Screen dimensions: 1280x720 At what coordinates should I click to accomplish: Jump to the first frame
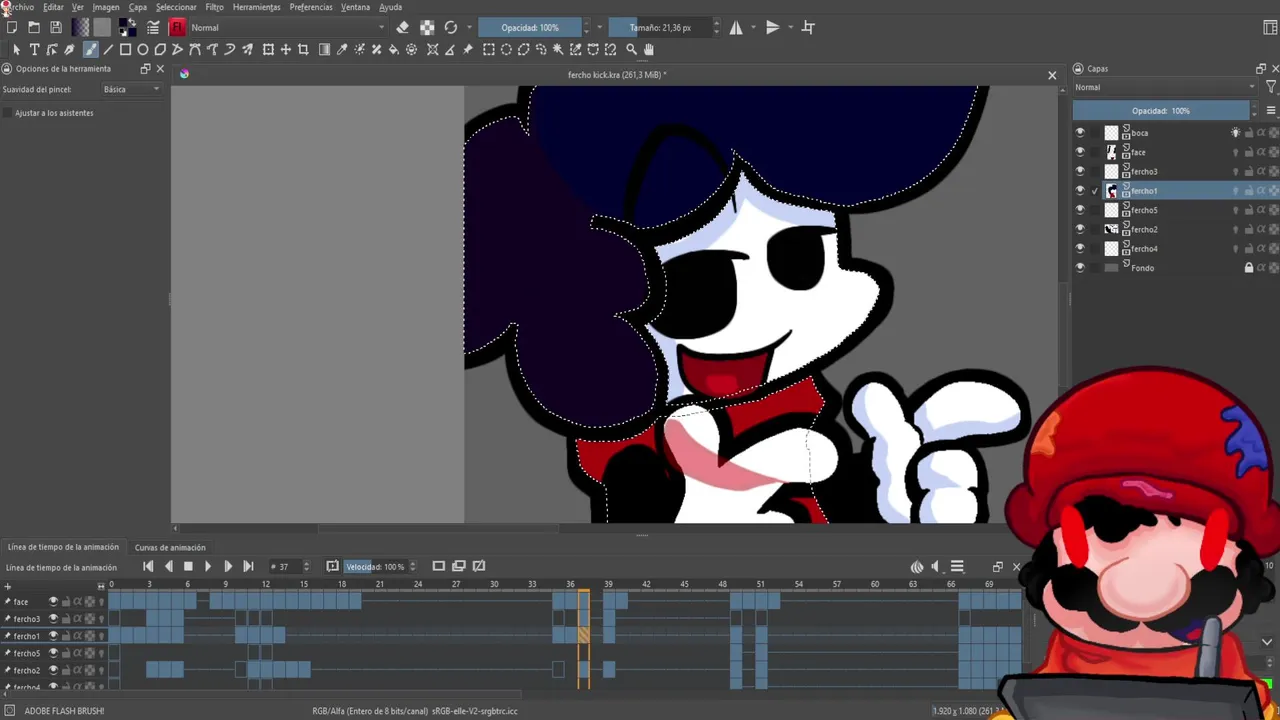pyautogui.click(x=148, y=567)
